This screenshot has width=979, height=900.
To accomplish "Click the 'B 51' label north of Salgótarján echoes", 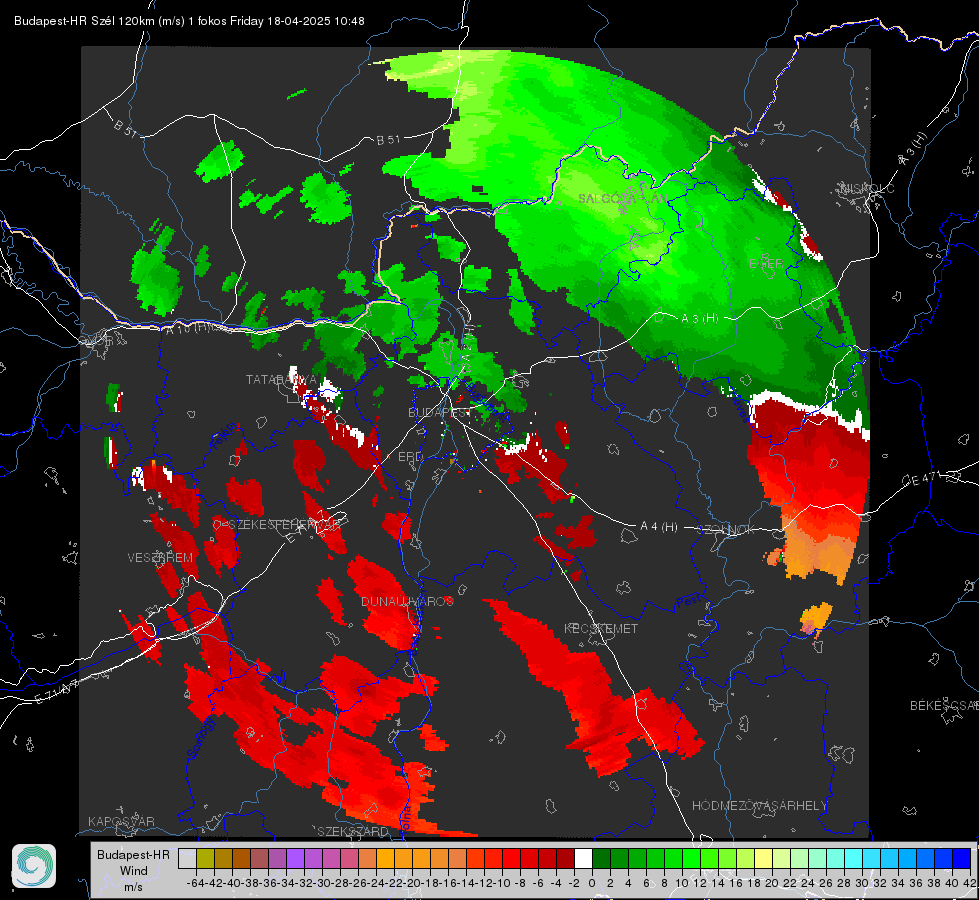I will tap(388, 140).
